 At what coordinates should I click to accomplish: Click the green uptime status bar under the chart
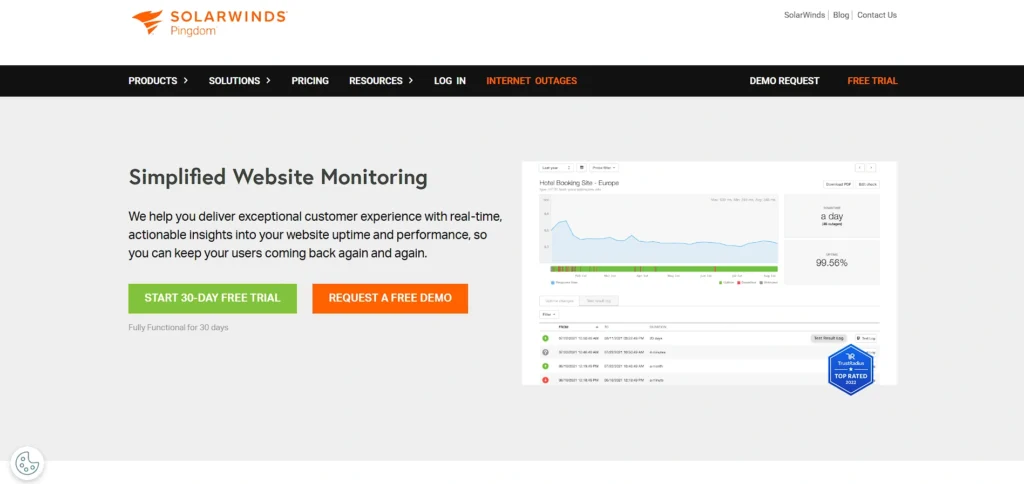pyautogui.click(x=664, y=268)
